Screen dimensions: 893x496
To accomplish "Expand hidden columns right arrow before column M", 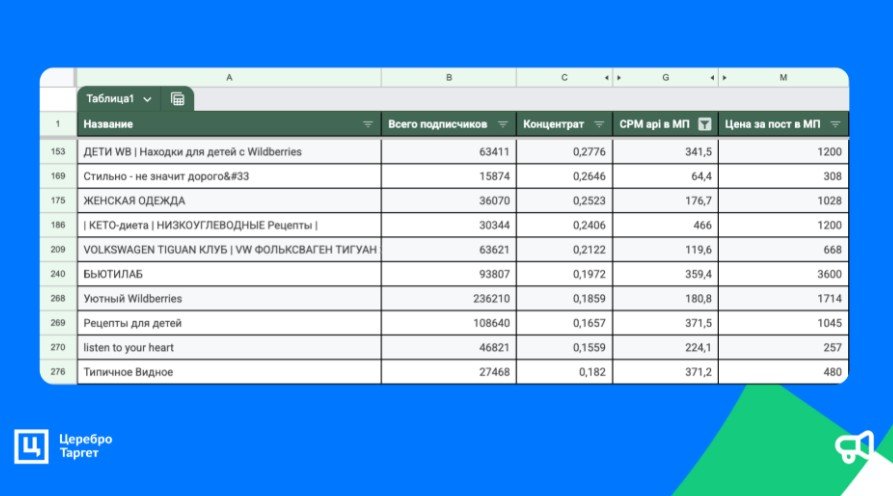I will (x=724, y=77).
